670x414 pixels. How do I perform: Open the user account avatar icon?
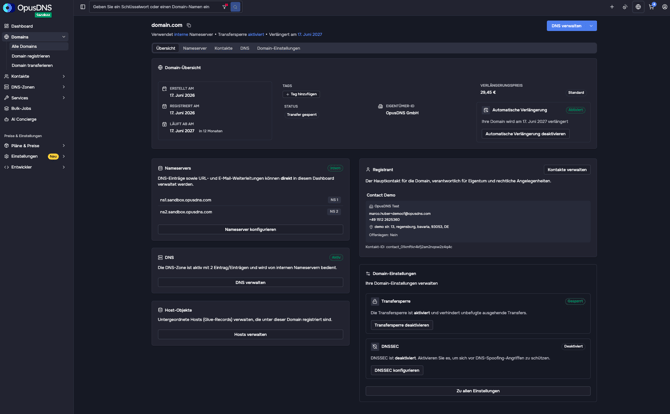coord(665,7)
